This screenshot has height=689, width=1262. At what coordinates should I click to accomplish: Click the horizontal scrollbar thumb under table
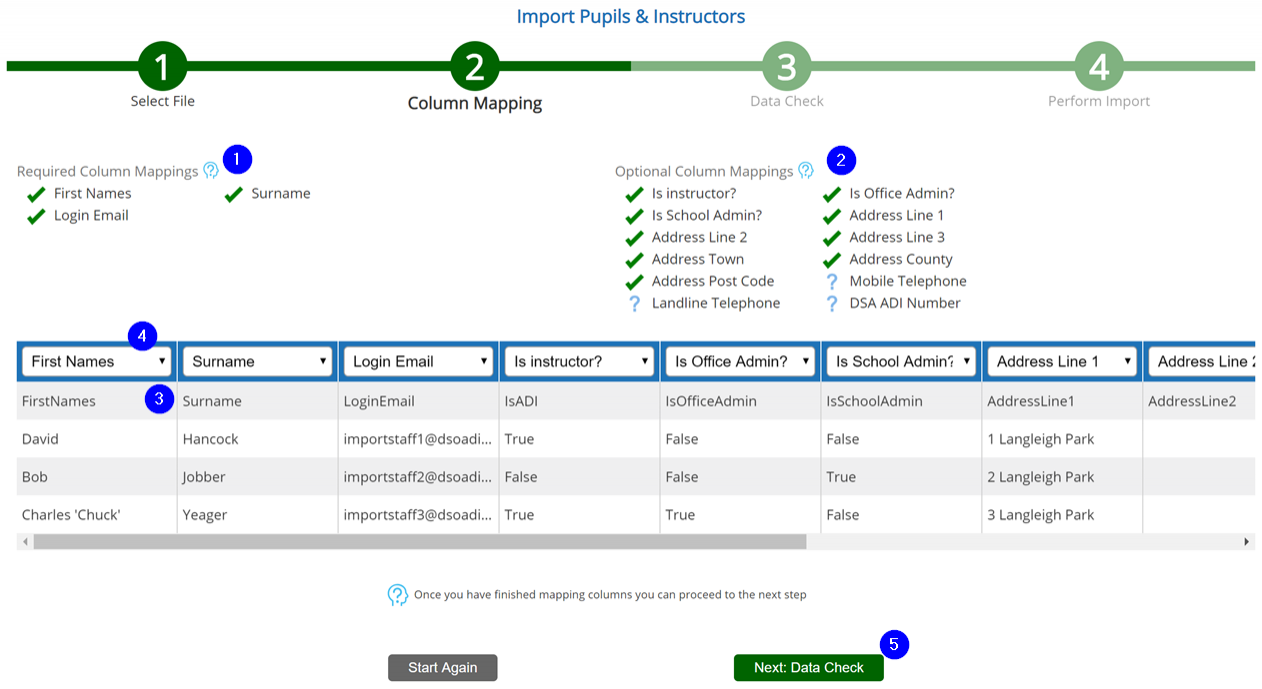coord(420,541)
